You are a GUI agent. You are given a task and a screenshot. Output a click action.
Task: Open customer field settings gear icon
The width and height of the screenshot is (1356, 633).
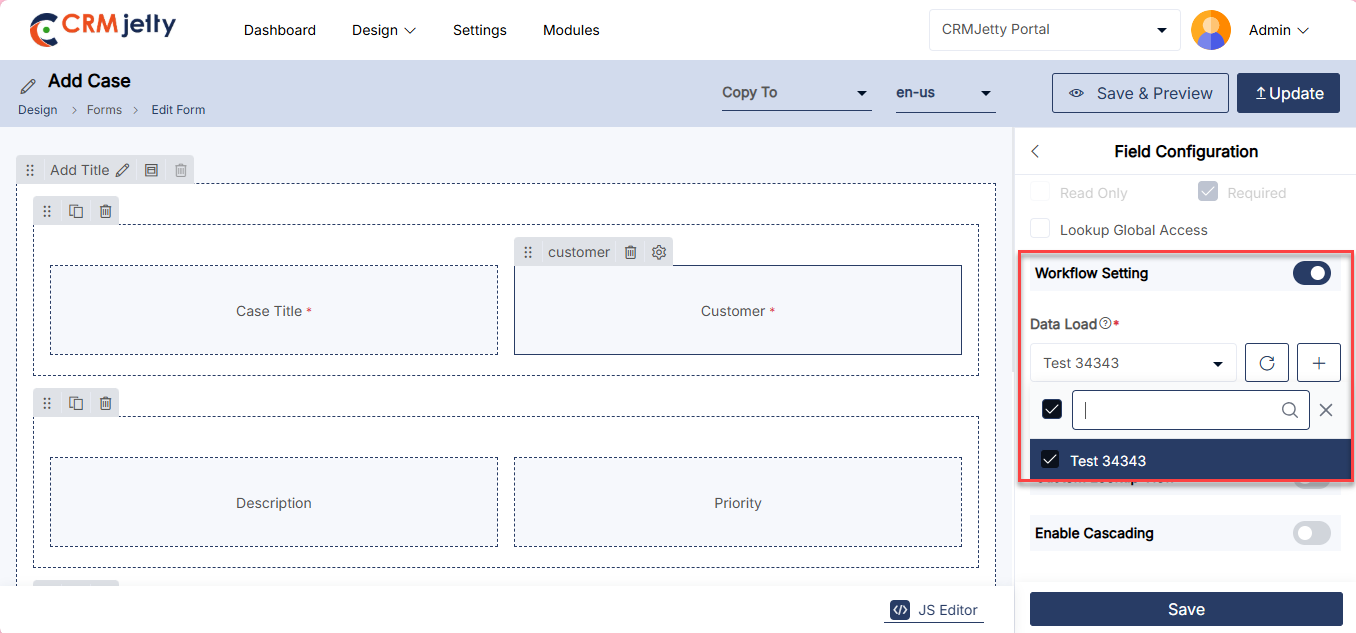658,252
